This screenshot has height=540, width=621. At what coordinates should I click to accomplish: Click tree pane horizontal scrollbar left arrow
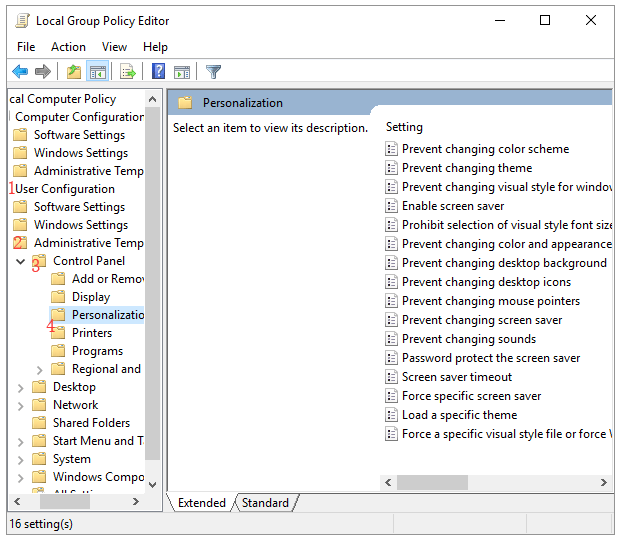click(x=17, y=502)
